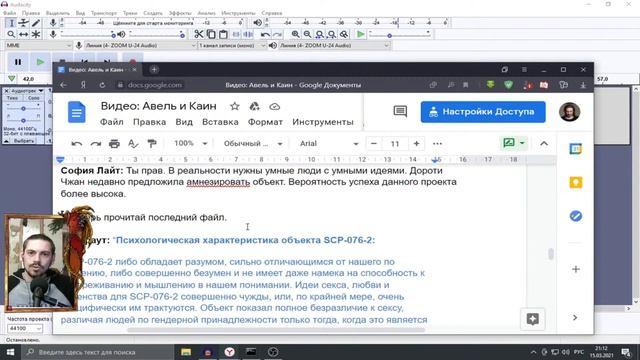
Task: Open the Arial font dropdown
Action: [x=329, y=144]
